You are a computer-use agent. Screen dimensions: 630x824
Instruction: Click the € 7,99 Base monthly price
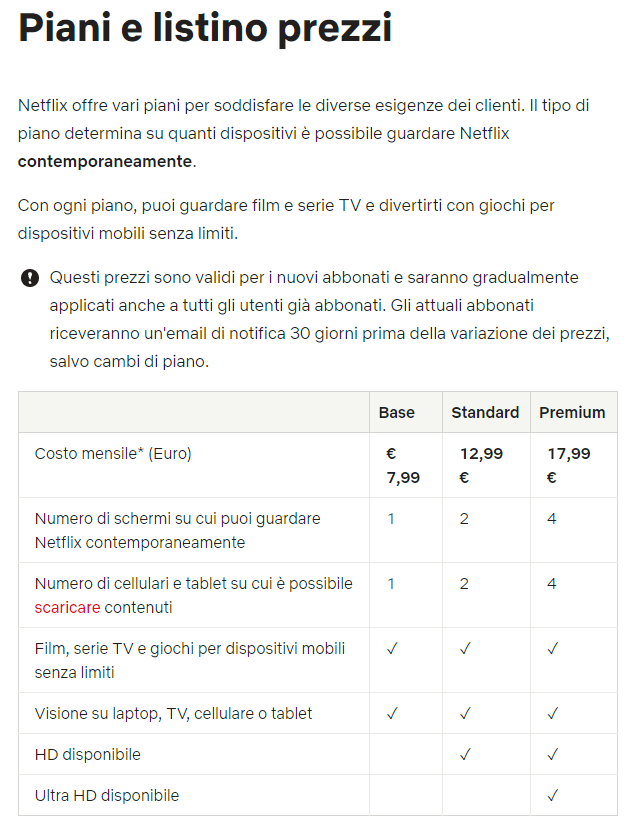point(403,465)
